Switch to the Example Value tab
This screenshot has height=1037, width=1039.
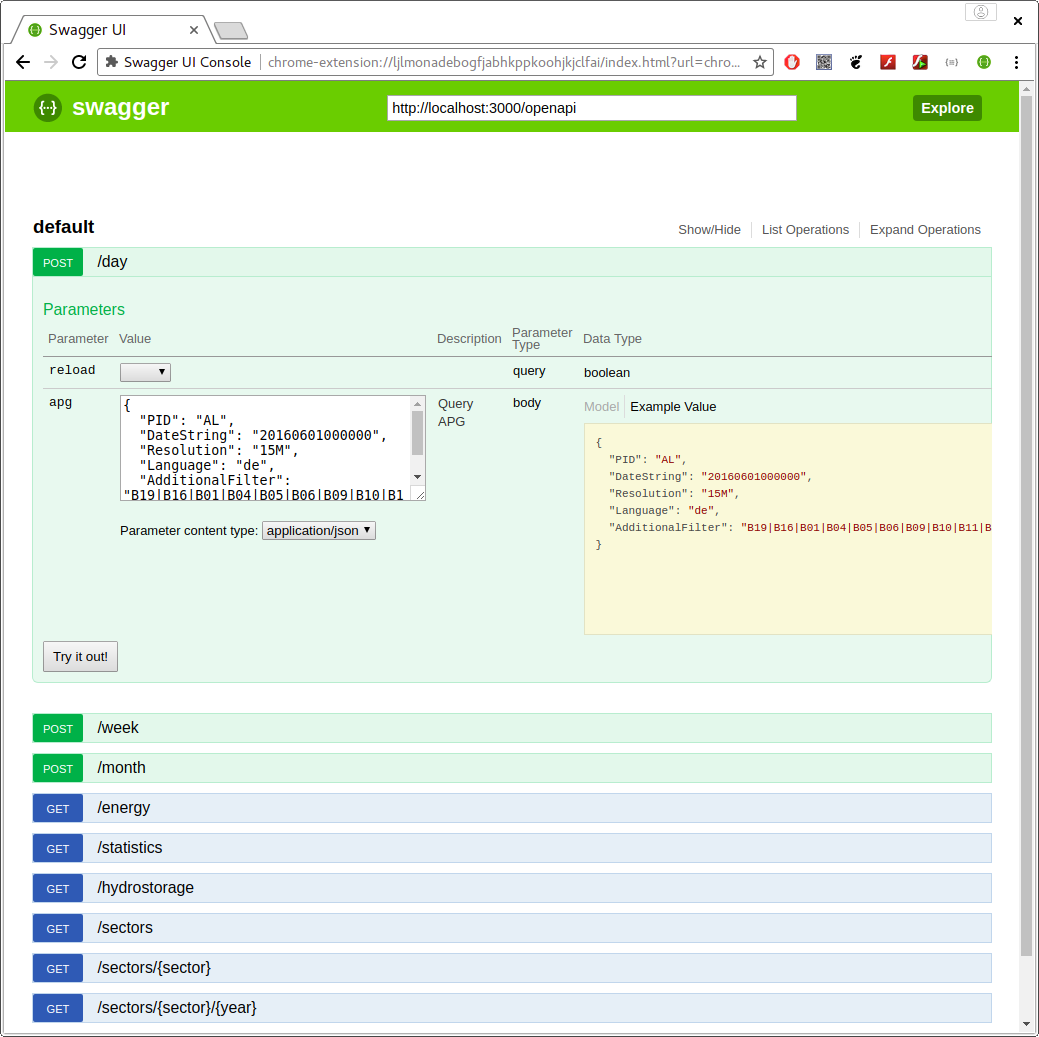[673, 407]
